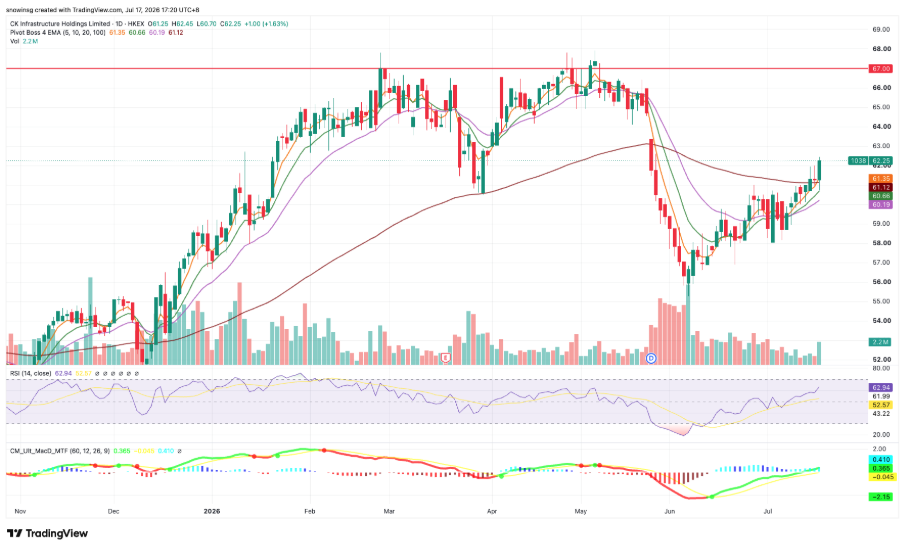Image resolution: width=905 pixels, height=553 pixels.
Task: Select the Vol indicator legend
Action: [x=14, y=41]
